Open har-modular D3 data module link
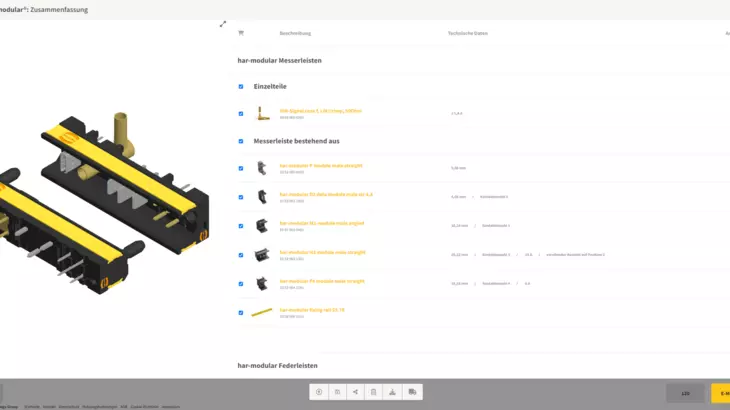Image resolution: width=730 pixels, height=410 pixels. point(326,195)
